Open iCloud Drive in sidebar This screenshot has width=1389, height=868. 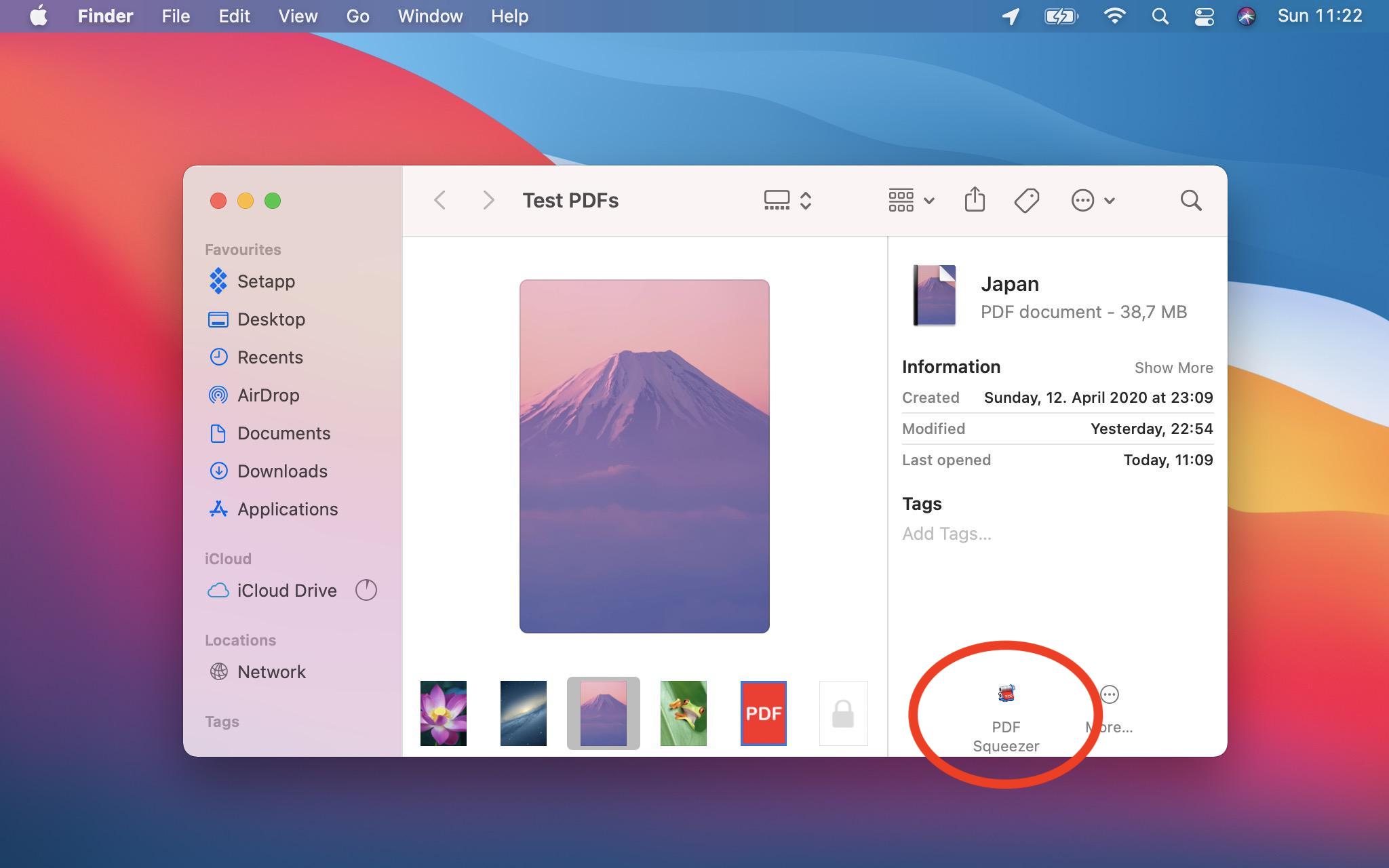point(286,590)
